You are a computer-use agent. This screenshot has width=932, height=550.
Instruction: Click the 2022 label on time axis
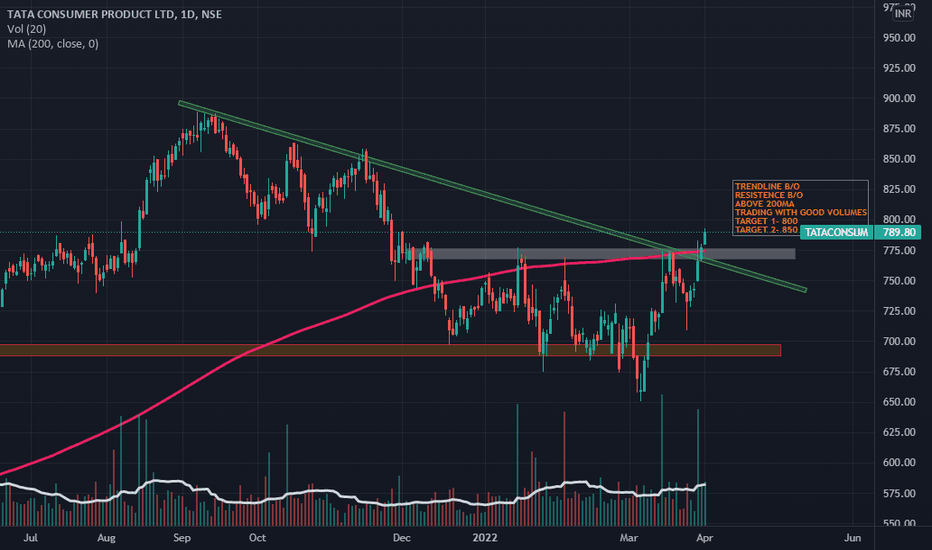pyautogui.click(x=484, y=538)
